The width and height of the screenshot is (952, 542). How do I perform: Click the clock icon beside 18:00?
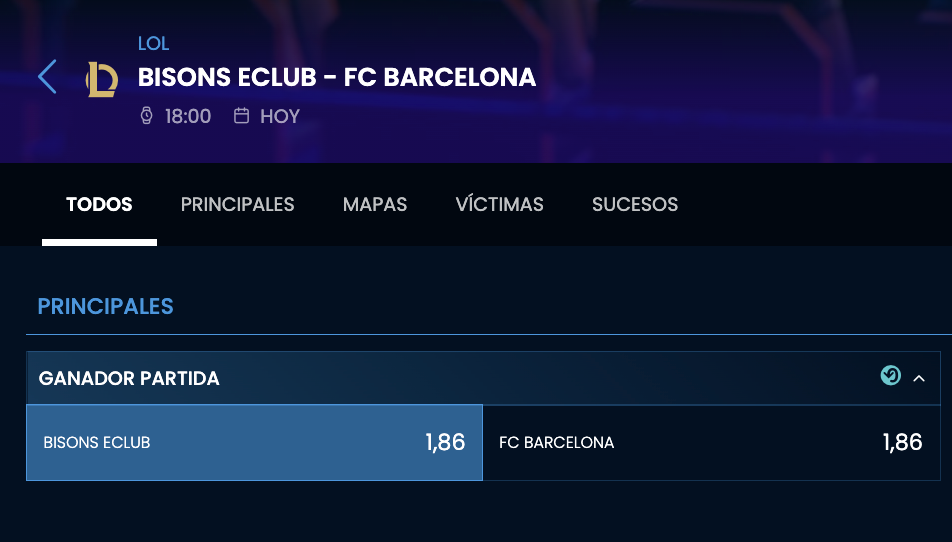tap(146, 116)
